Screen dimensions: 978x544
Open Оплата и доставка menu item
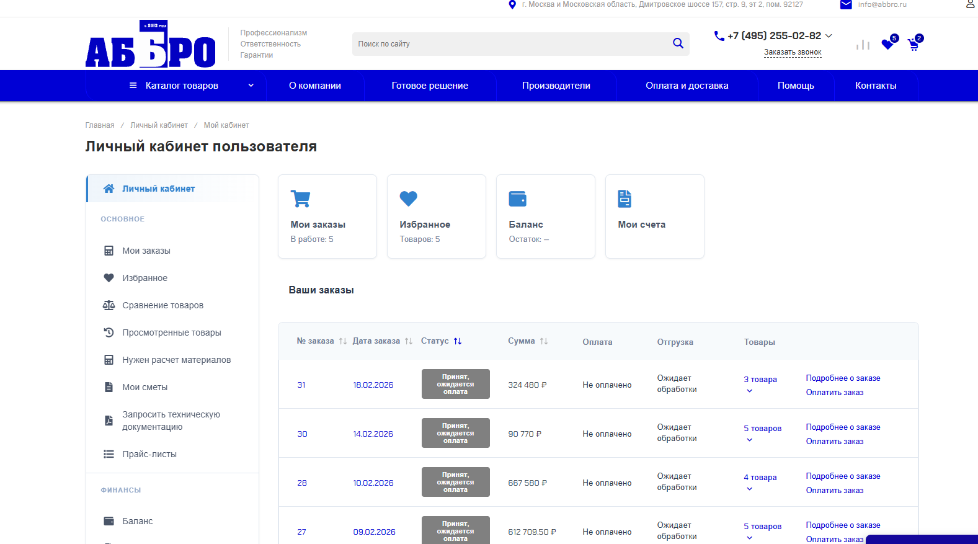pos(686,86)
